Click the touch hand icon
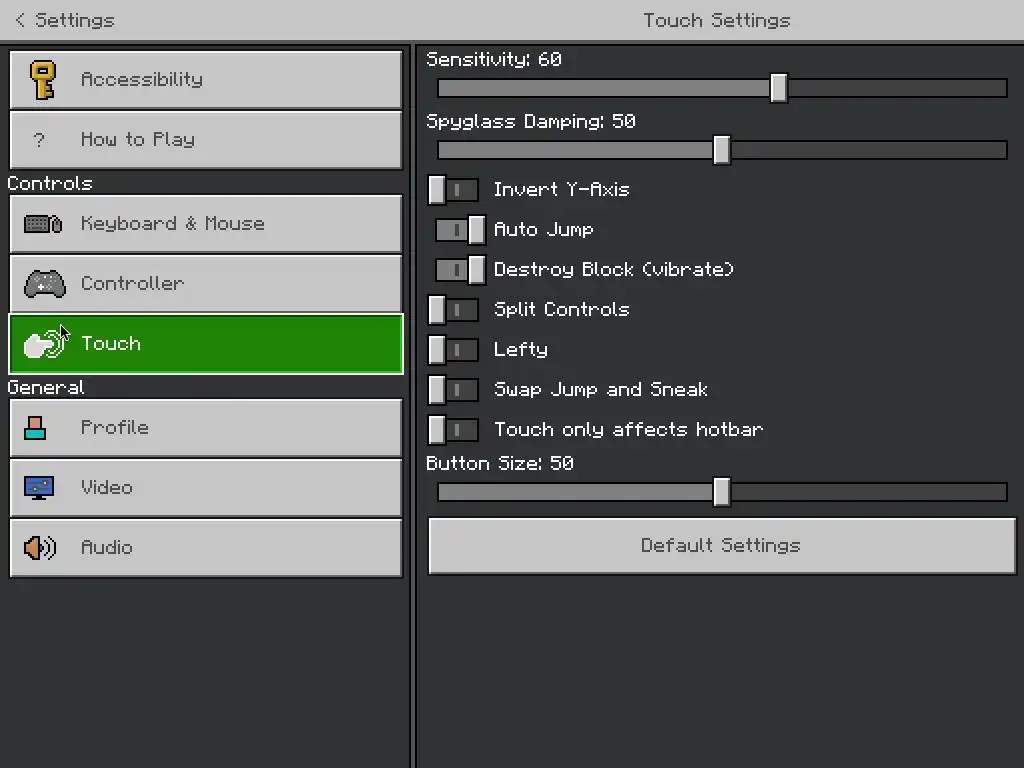 pos(44,344)
